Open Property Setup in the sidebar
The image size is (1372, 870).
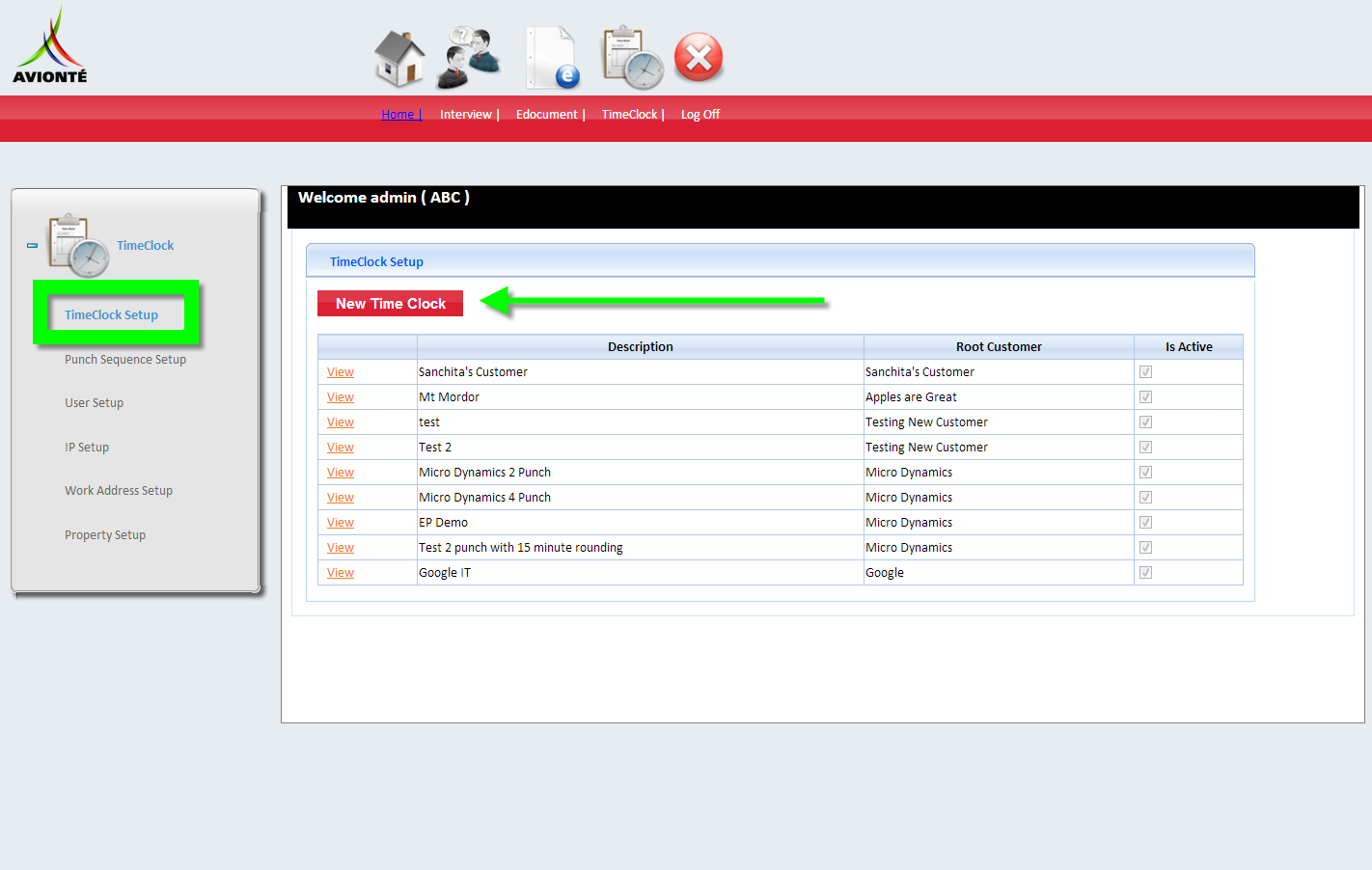tap(105, 535)
